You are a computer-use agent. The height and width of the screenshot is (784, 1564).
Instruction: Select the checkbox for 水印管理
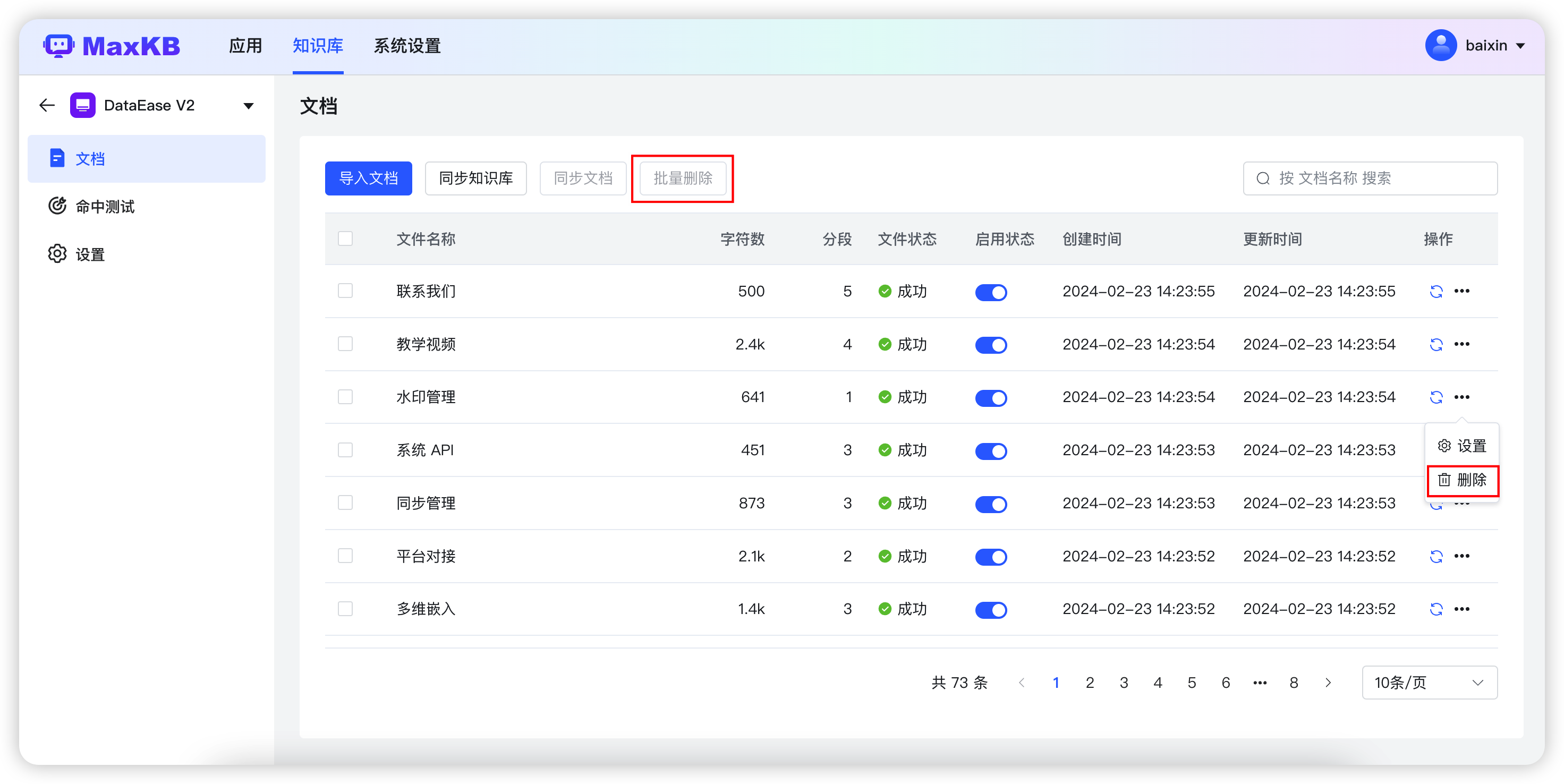[x=345, y=397]
